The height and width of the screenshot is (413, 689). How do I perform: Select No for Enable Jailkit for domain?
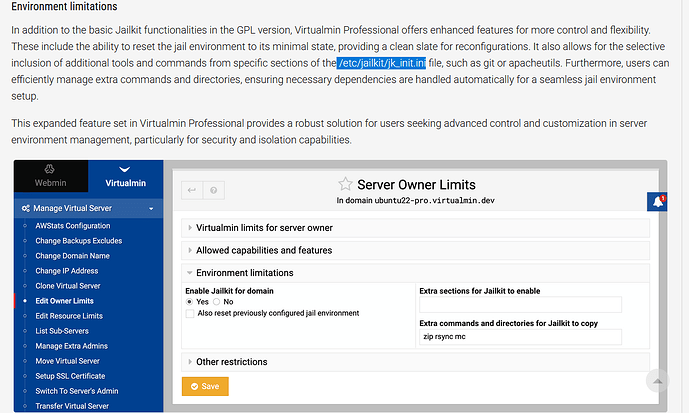[216, 301]
